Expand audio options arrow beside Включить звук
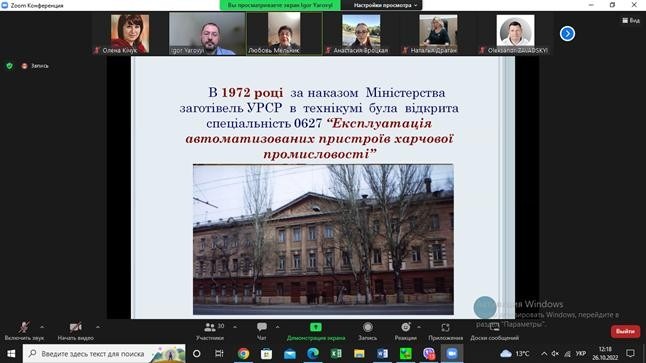The height and width of the screenshot is (363, 646). click(x=42, y=328)
